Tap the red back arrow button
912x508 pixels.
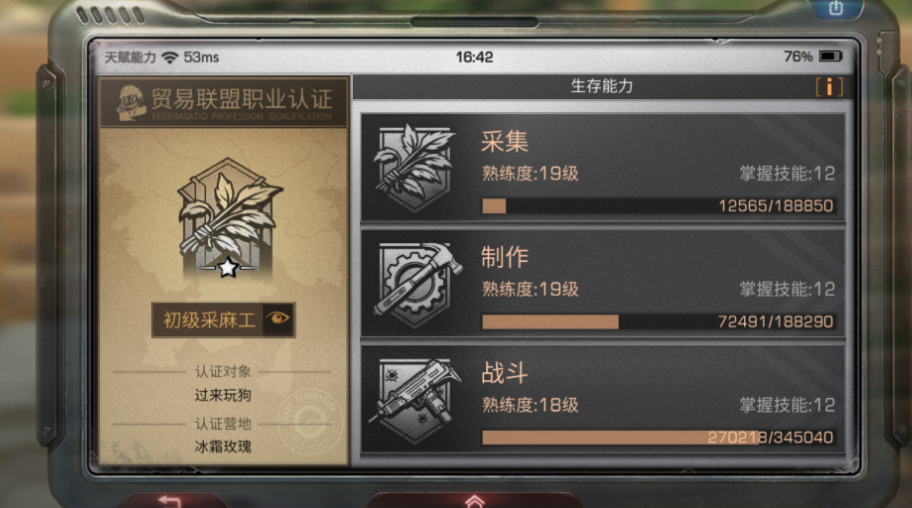point(169,500)
